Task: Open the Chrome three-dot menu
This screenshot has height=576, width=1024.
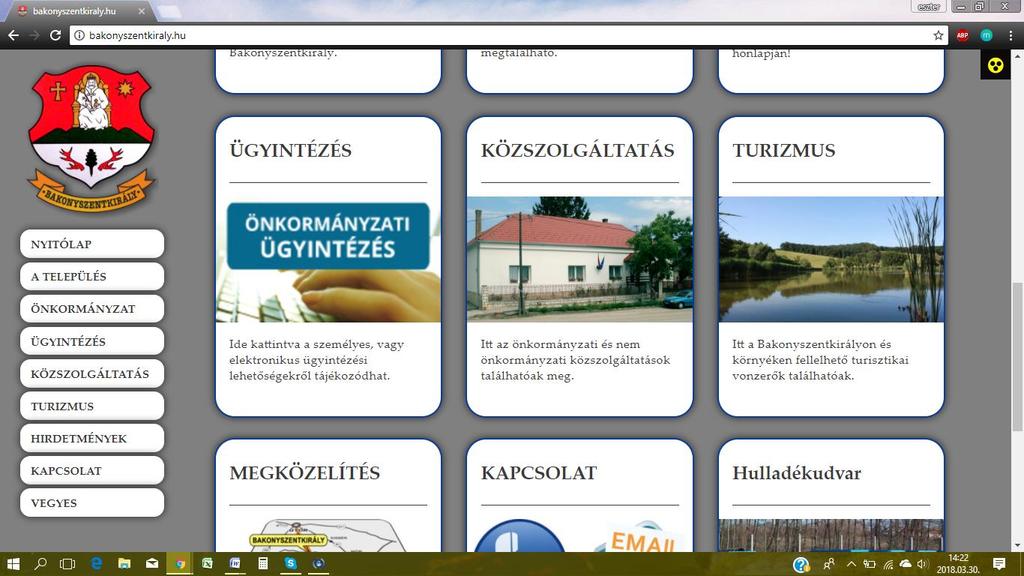Action: [x=1010, y=35]
